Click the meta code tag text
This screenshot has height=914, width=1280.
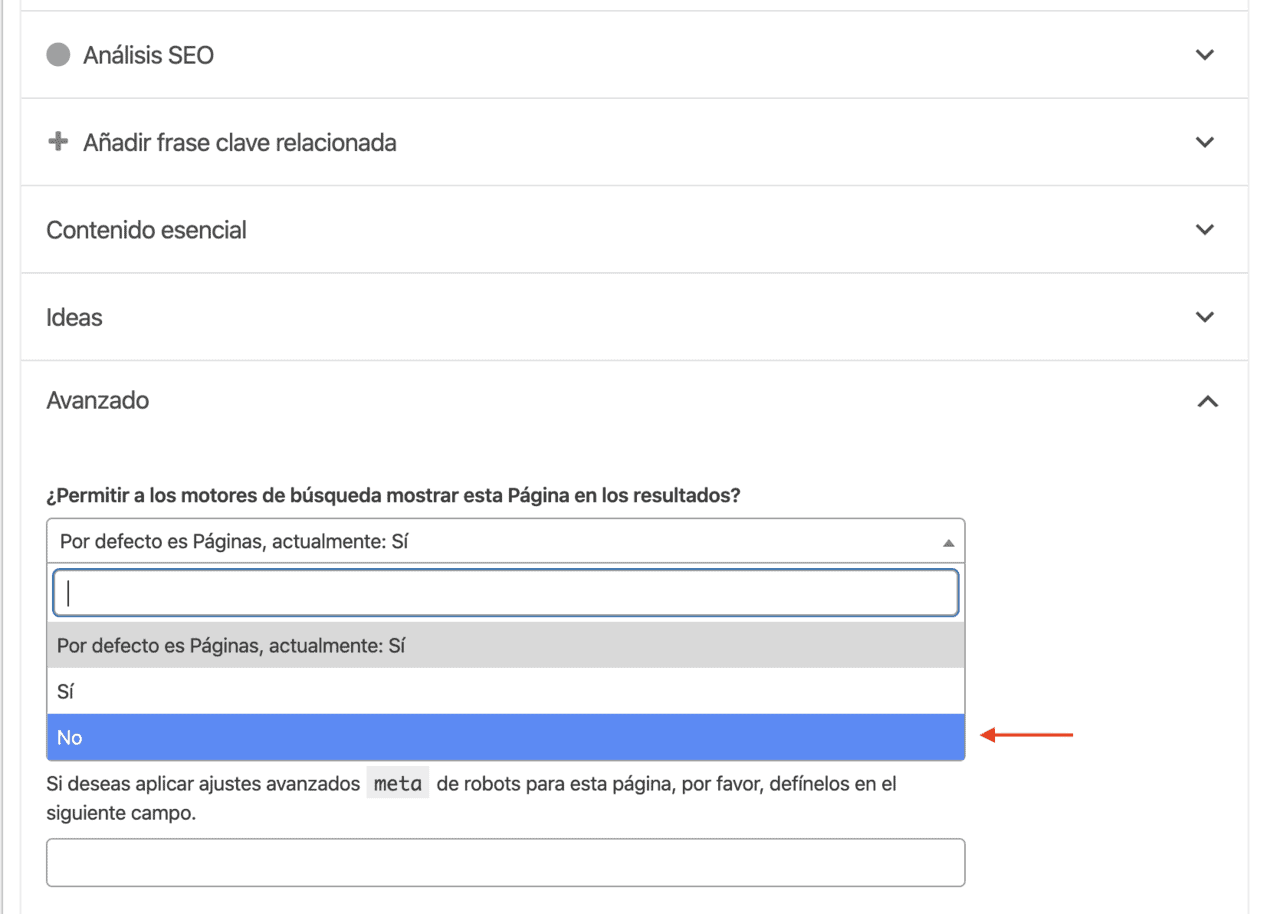pos(398,784)
